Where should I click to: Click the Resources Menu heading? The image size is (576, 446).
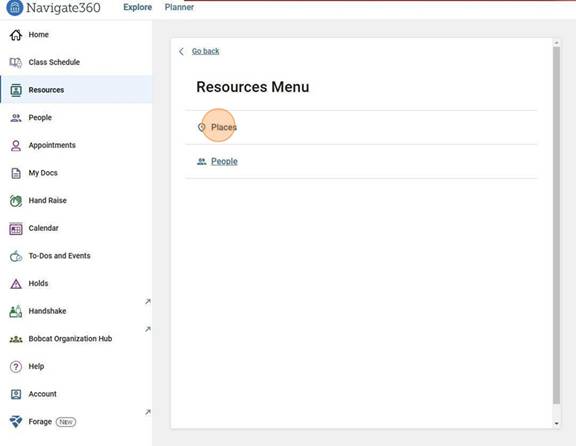(x=253, y=87)
